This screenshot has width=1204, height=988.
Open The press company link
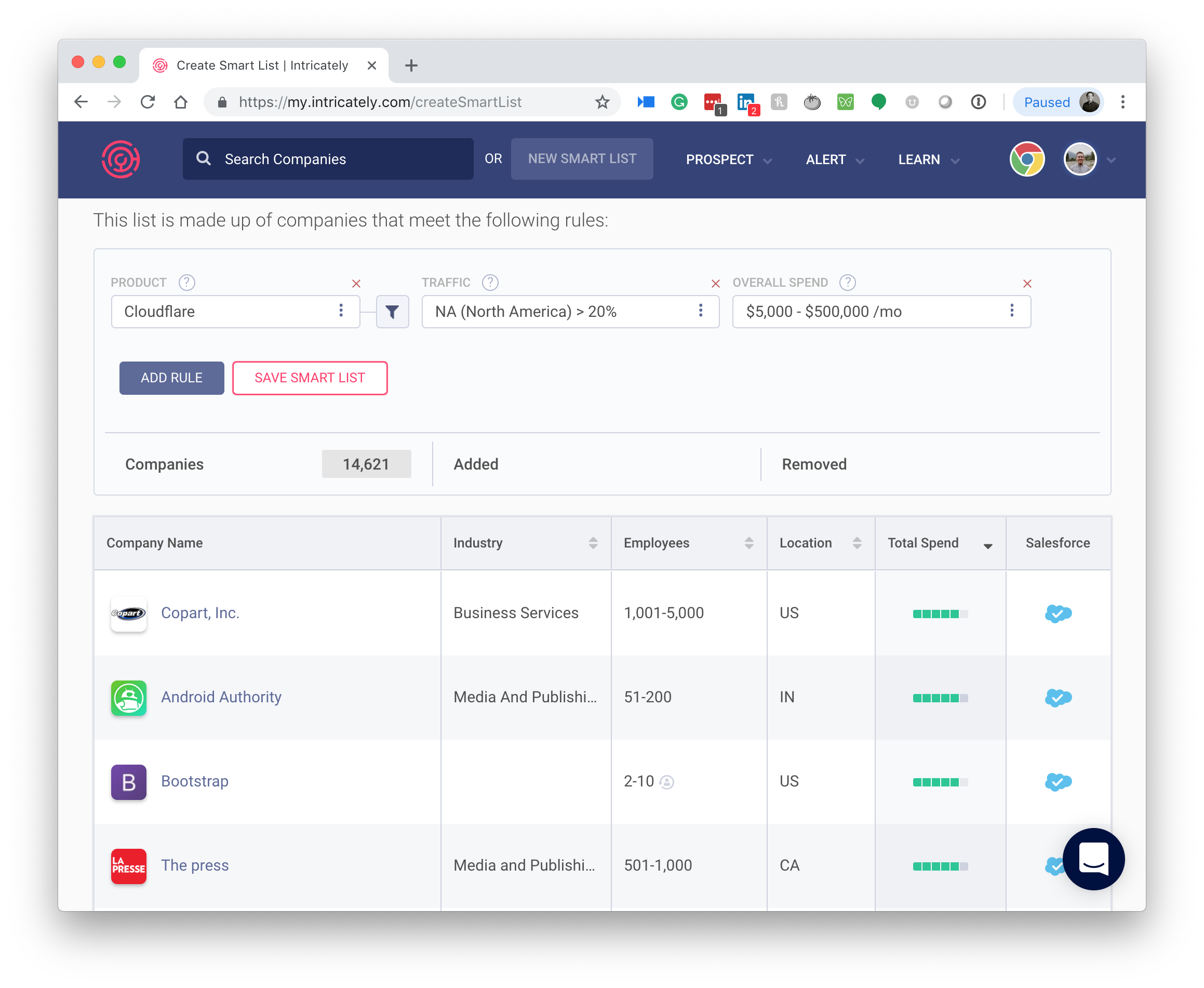point(195,865)
